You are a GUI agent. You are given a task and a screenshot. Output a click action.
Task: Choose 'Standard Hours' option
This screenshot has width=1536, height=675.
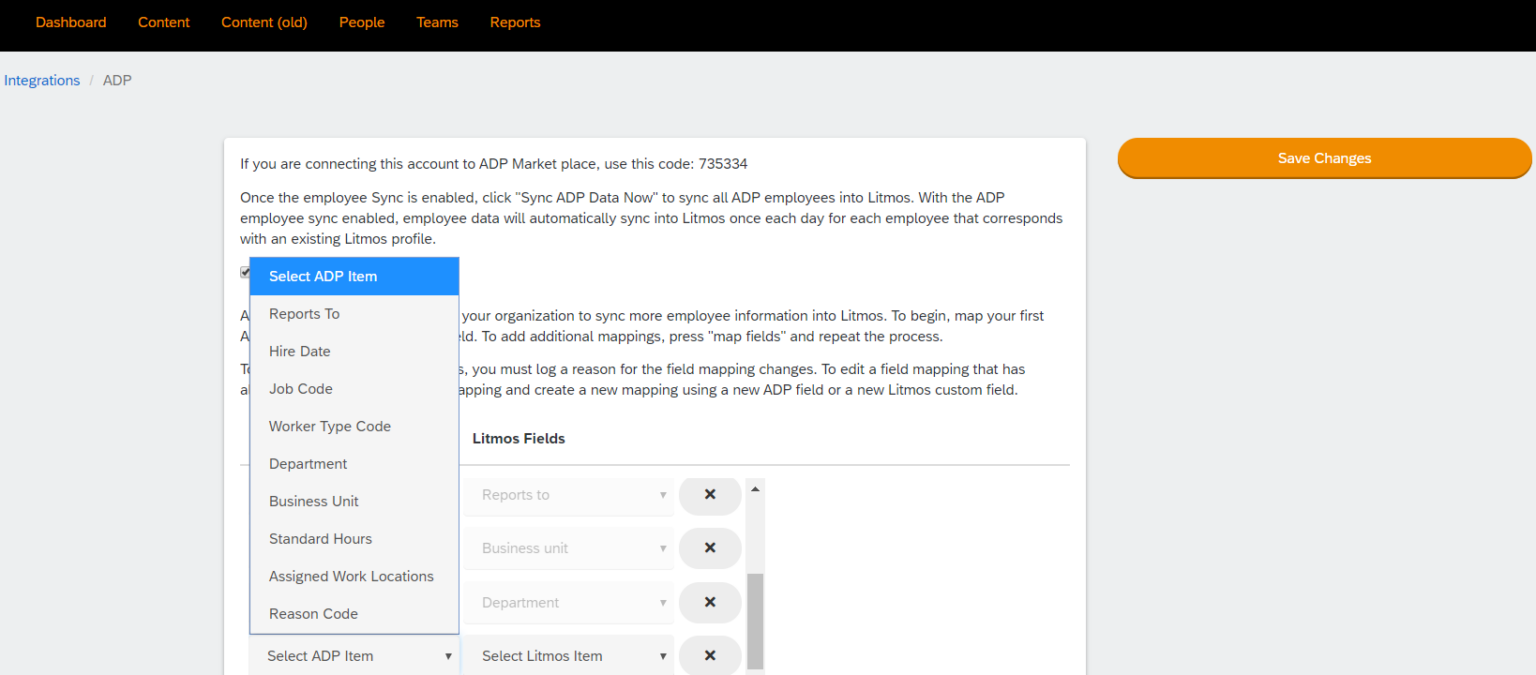[x=354, y=539]
